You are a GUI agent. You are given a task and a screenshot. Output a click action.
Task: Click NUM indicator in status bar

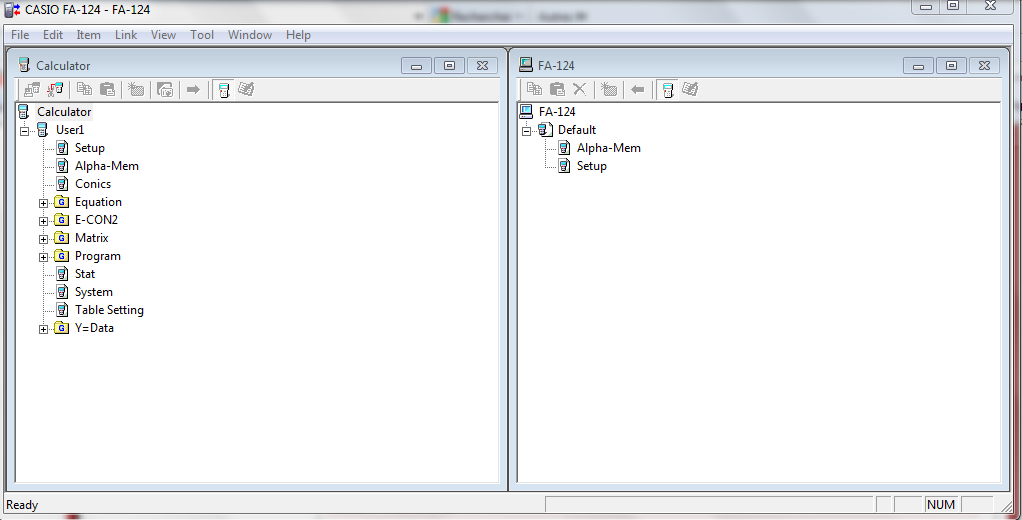(x=941, y=504)
